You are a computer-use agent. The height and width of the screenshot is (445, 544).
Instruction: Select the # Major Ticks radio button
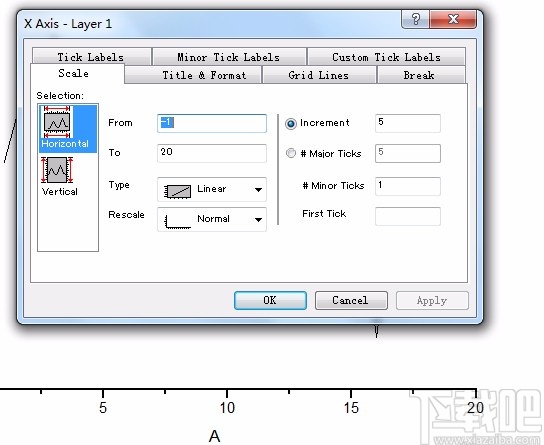[291, 153]
